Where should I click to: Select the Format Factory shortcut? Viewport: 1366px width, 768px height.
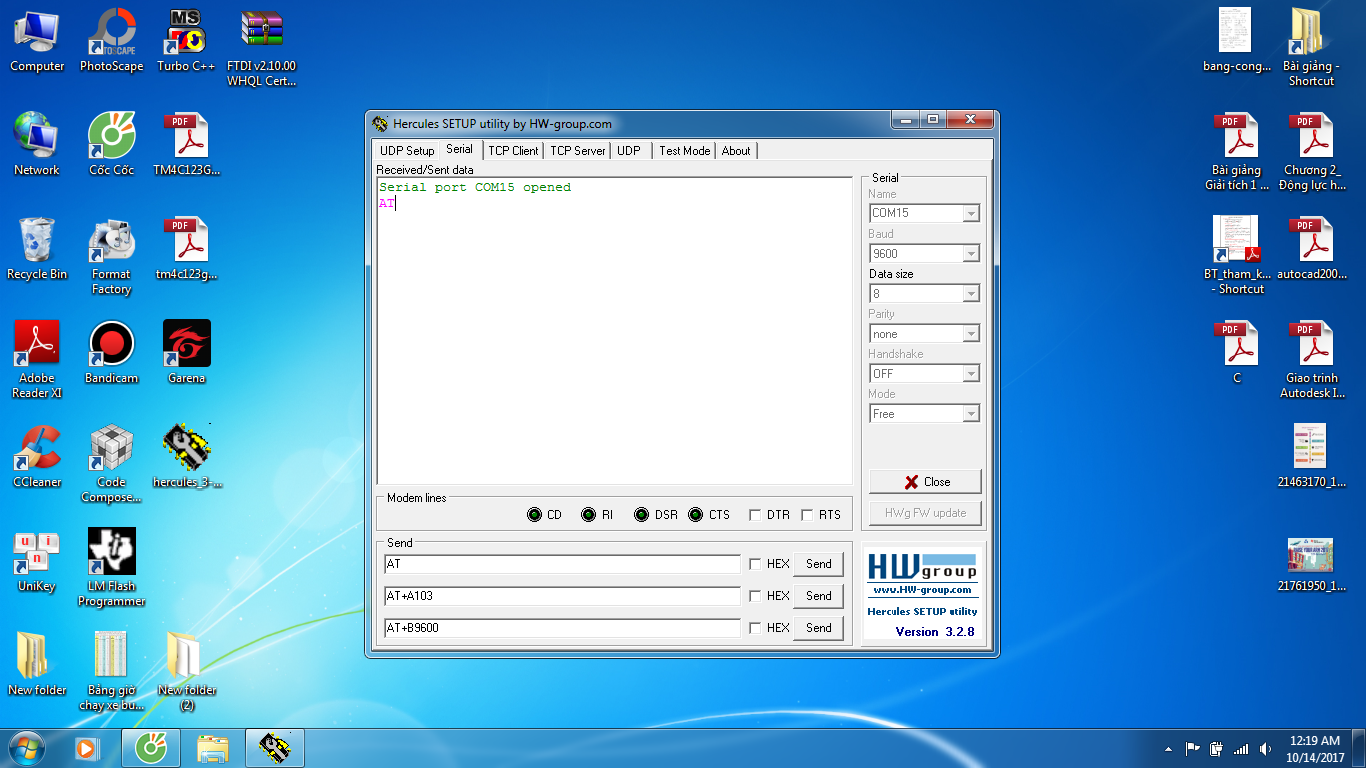[112, 257]
